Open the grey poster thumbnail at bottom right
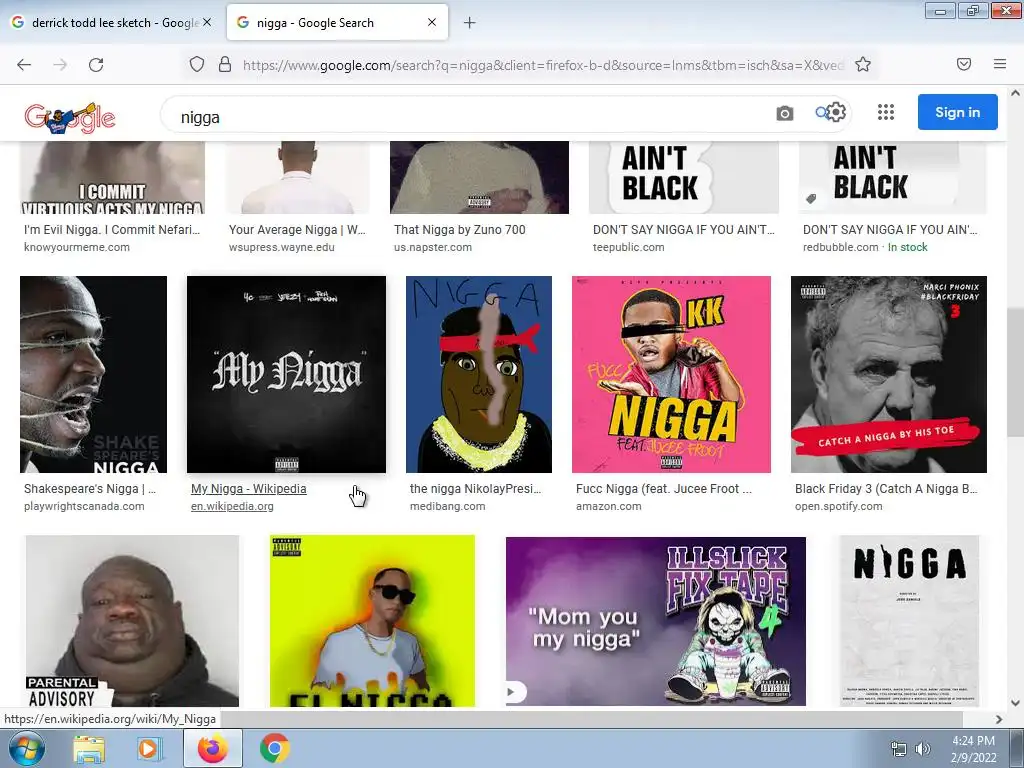Image resolution: width=1024 pixels, height=768 pixels. 909,621
